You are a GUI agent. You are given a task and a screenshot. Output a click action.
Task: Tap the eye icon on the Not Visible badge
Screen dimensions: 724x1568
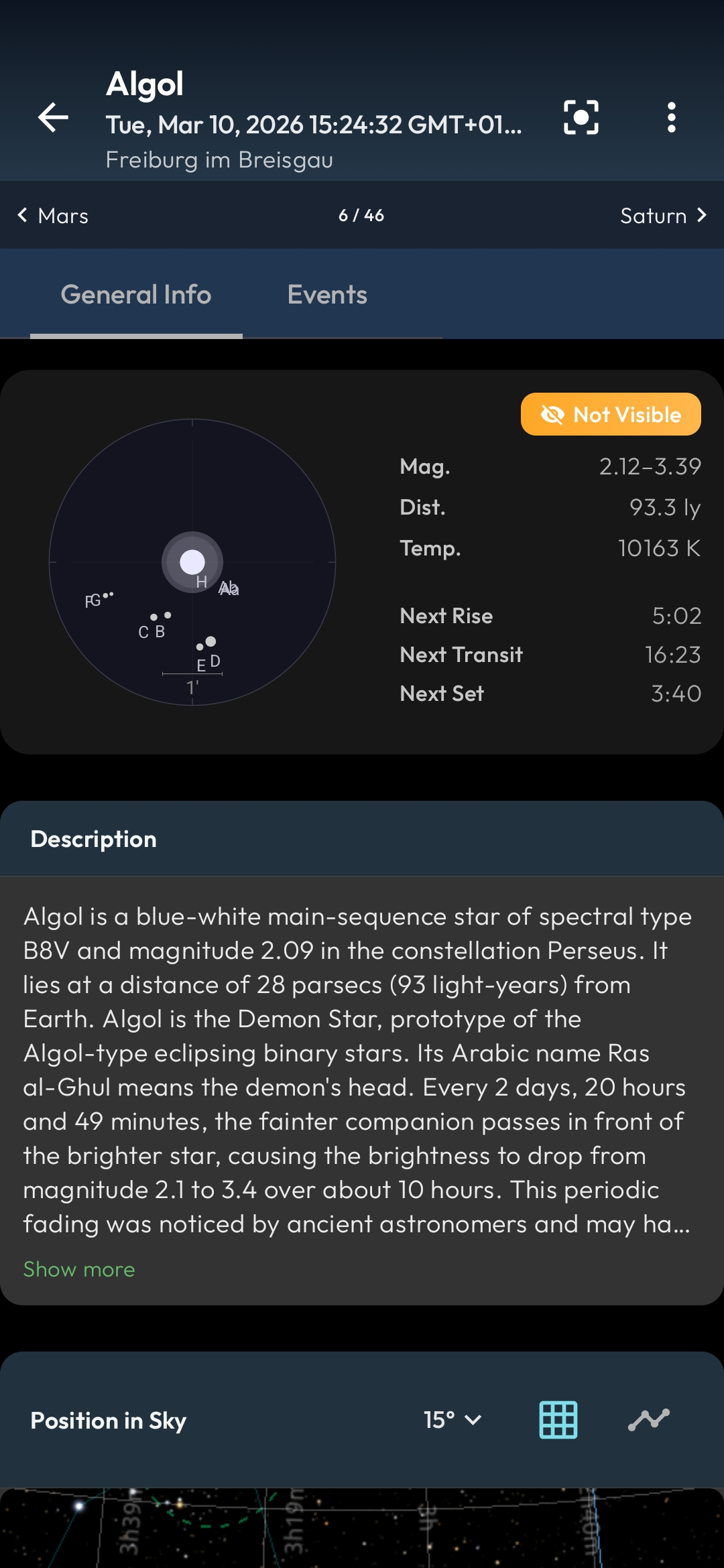click(551, 414)
